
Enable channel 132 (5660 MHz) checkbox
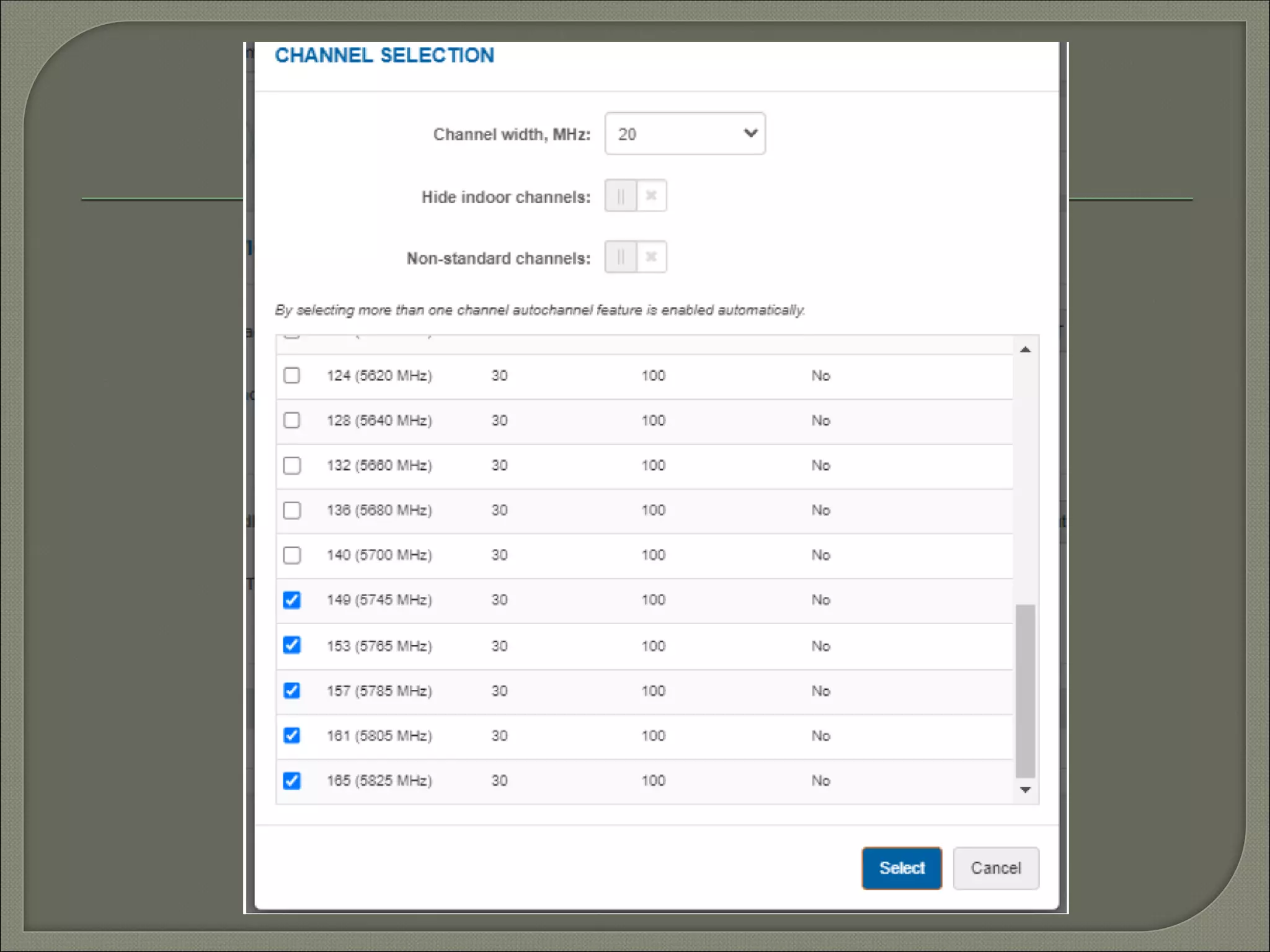tap(291, 465)
